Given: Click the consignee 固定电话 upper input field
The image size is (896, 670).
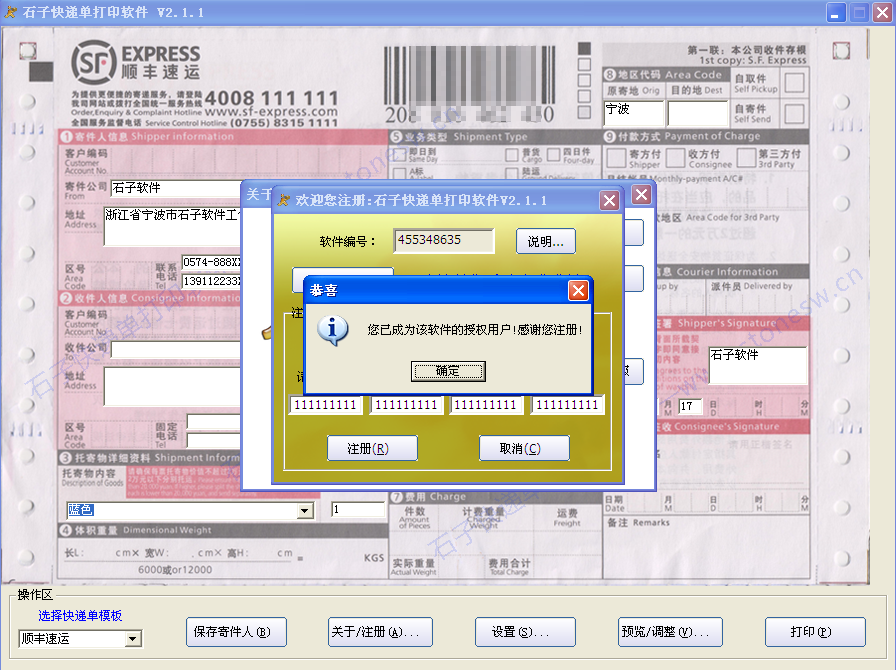Looking at the screenshot, I should pyautogui.click(x=214, y=422).
